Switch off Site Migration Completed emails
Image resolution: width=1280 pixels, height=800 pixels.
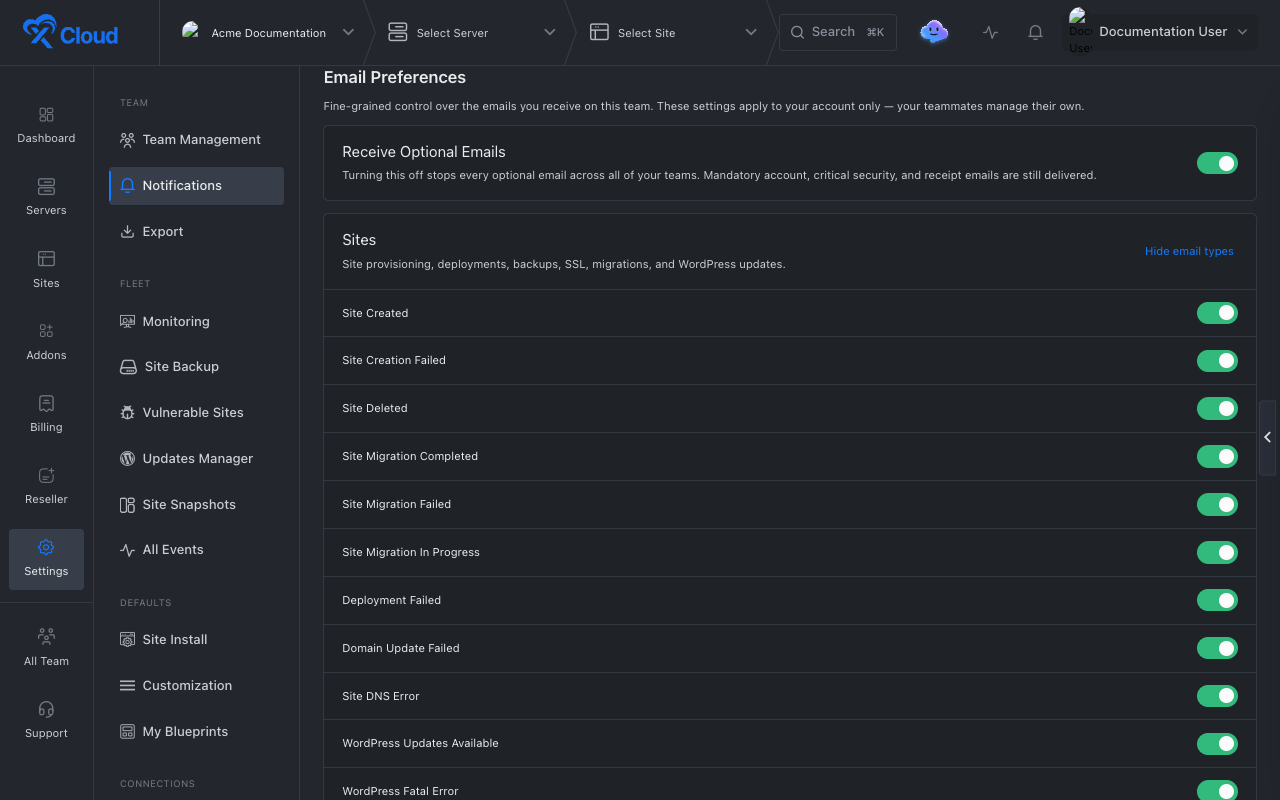(1217, 456)
